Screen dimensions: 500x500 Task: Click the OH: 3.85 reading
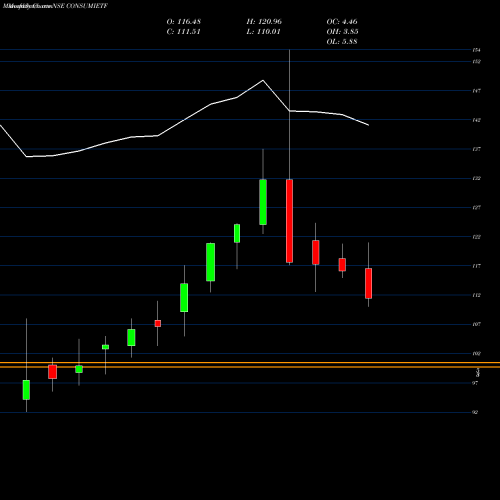pyautogui.click(x=342, y=32)
